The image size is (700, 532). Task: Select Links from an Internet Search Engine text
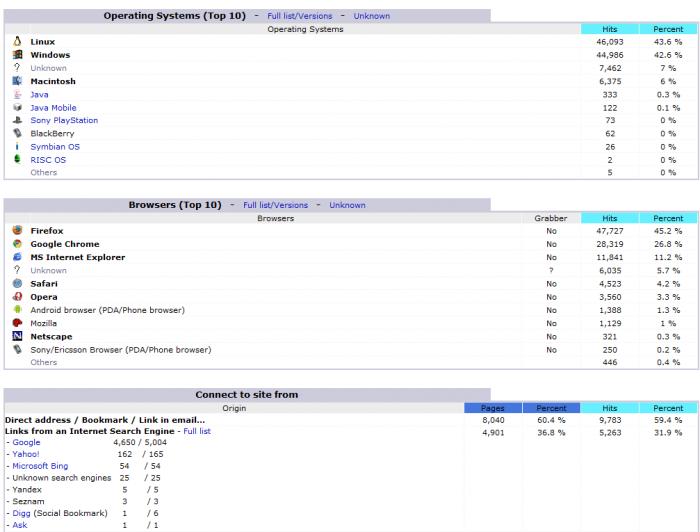[x=89, y=431]
